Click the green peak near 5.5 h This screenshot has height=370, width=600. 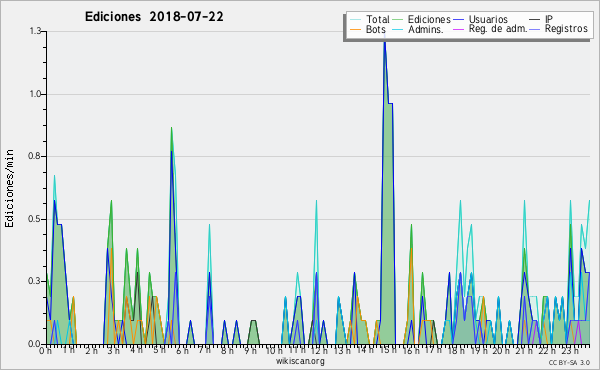(x=171, y=130)
